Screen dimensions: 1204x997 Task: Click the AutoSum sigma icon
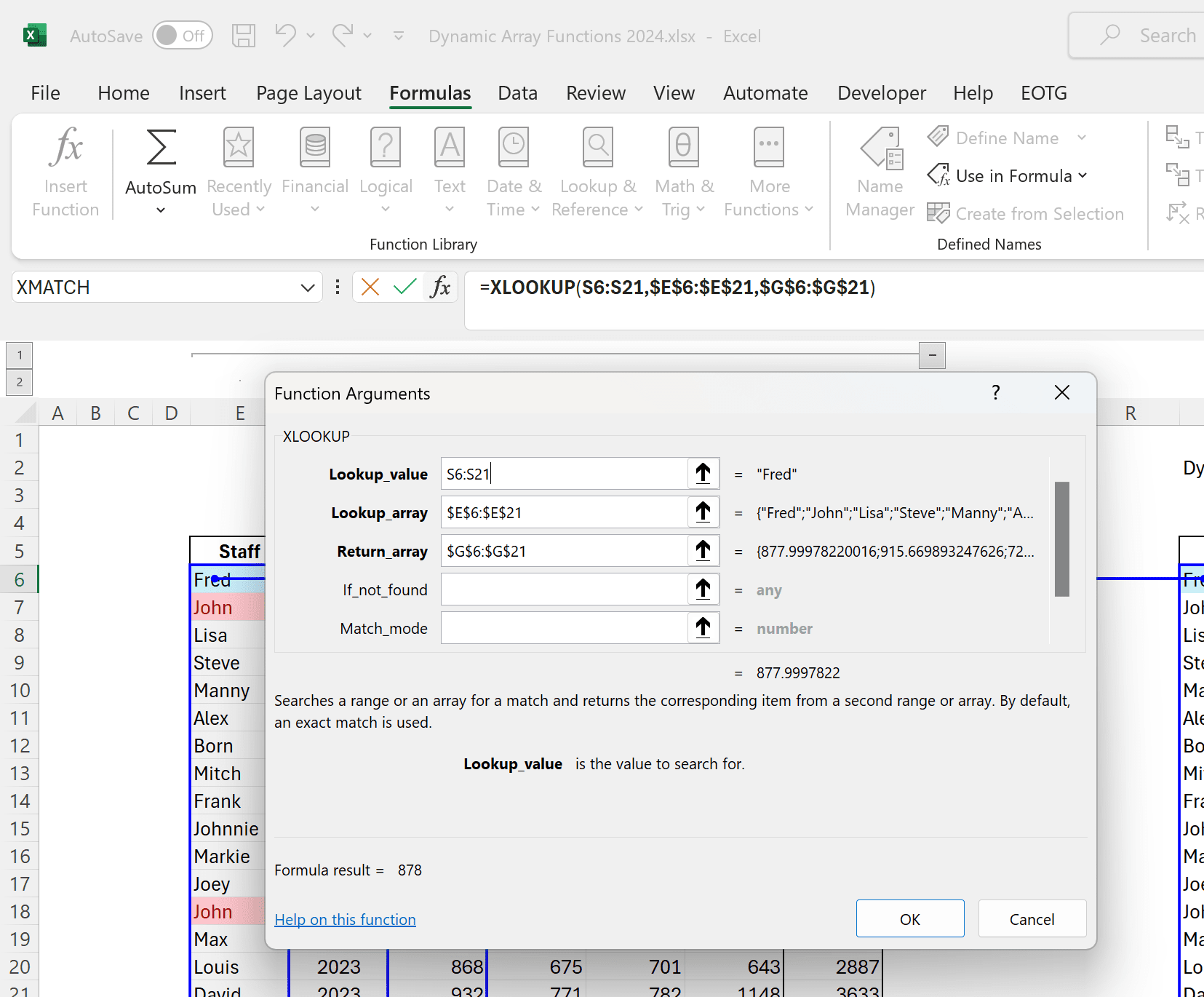161,148
